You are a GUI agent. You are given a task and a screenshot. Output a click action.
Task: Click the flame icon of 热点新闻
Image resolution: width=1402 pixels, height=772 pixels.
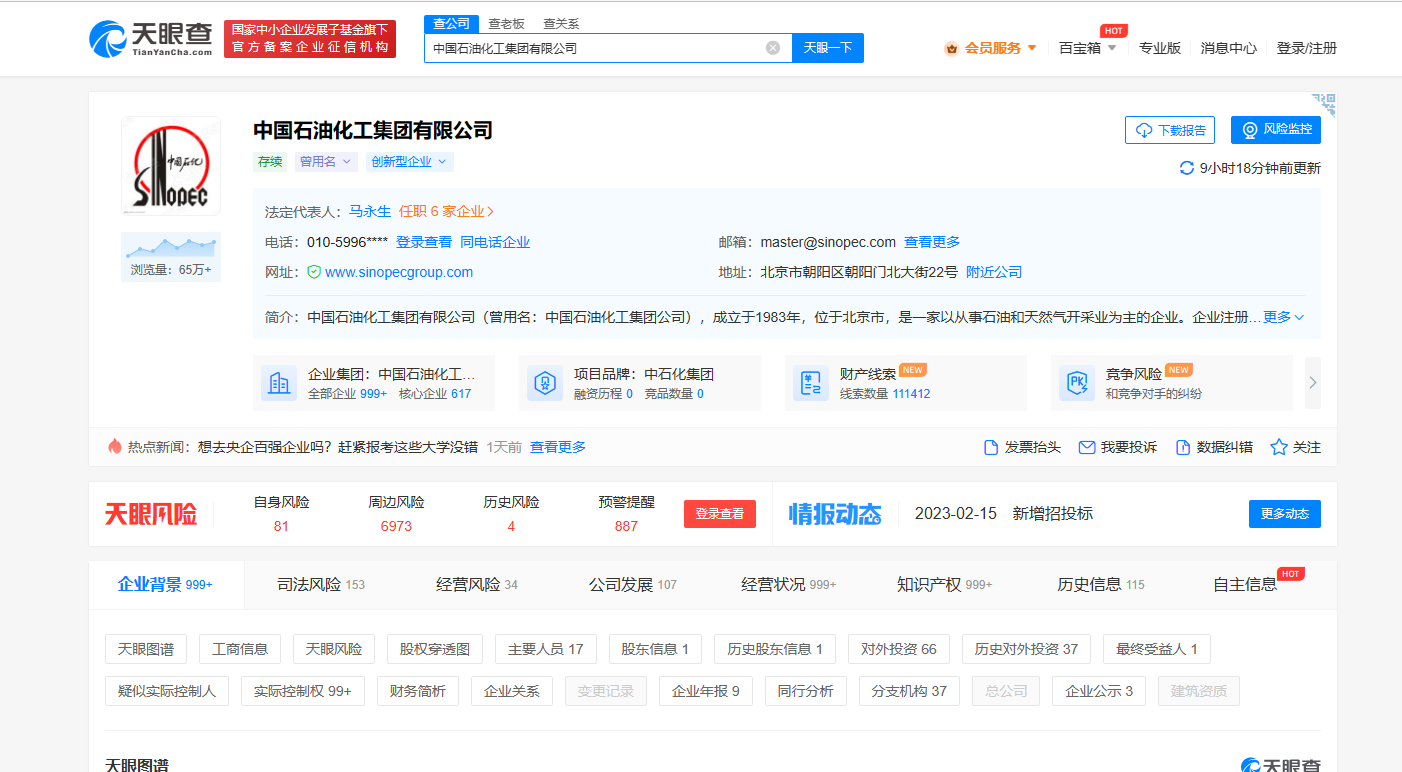[x=114, y=446]
